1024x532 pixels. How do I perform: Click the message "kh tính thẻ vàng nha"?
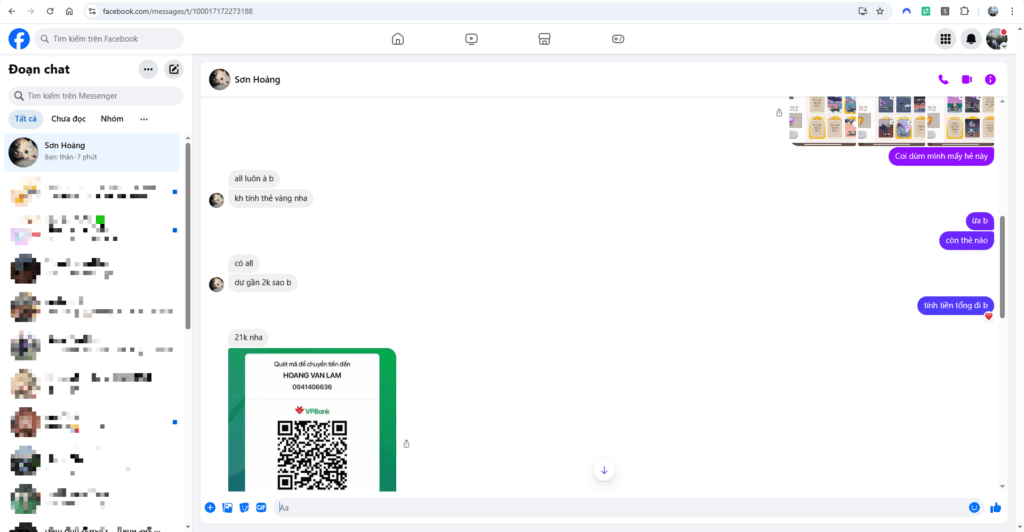click(x=270, y=198)
